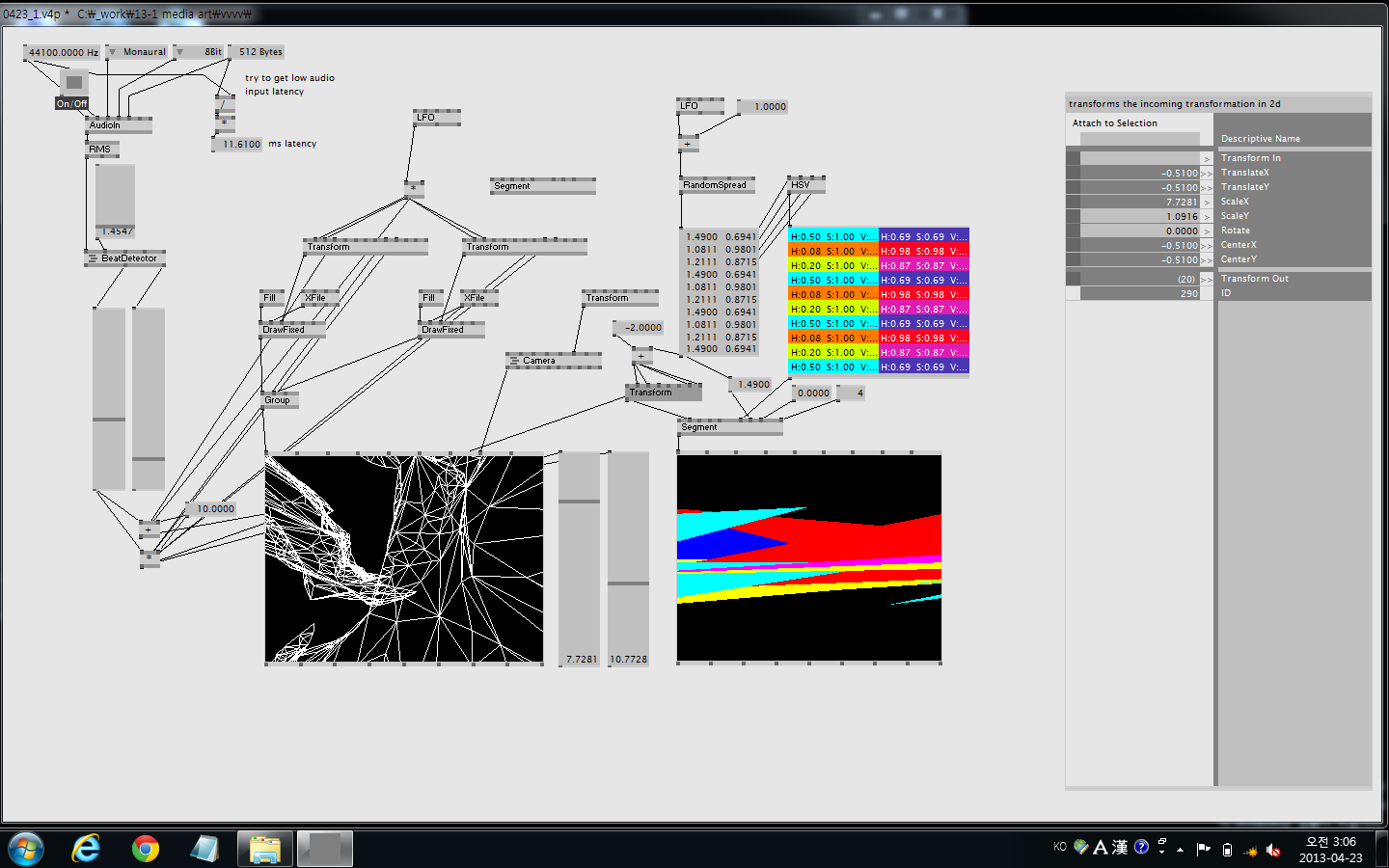Click the ScaleX > arrow in inspector

(x=1206, y=203)
